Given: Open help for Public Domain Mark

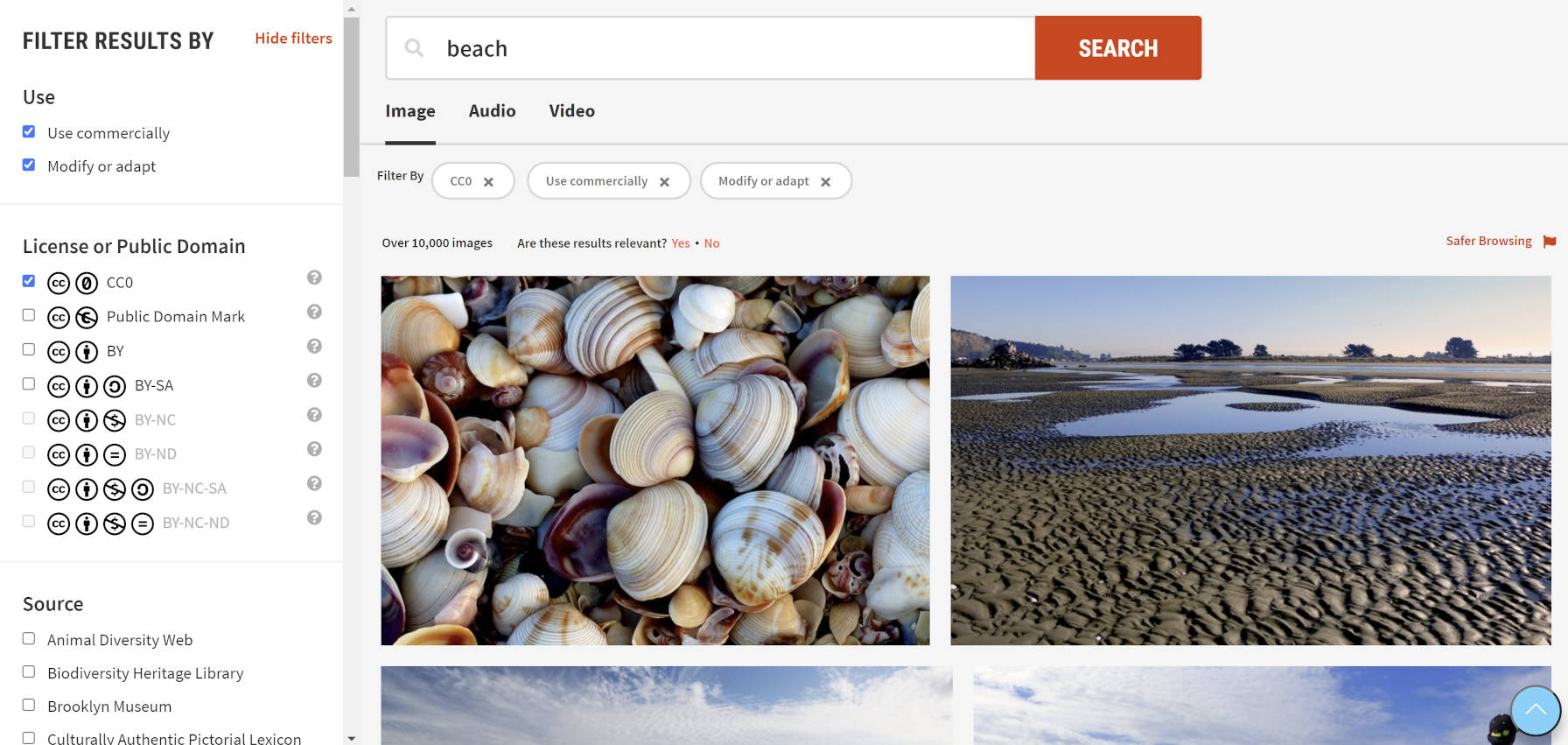Looking at the screenshot, I should click(314, 312).
